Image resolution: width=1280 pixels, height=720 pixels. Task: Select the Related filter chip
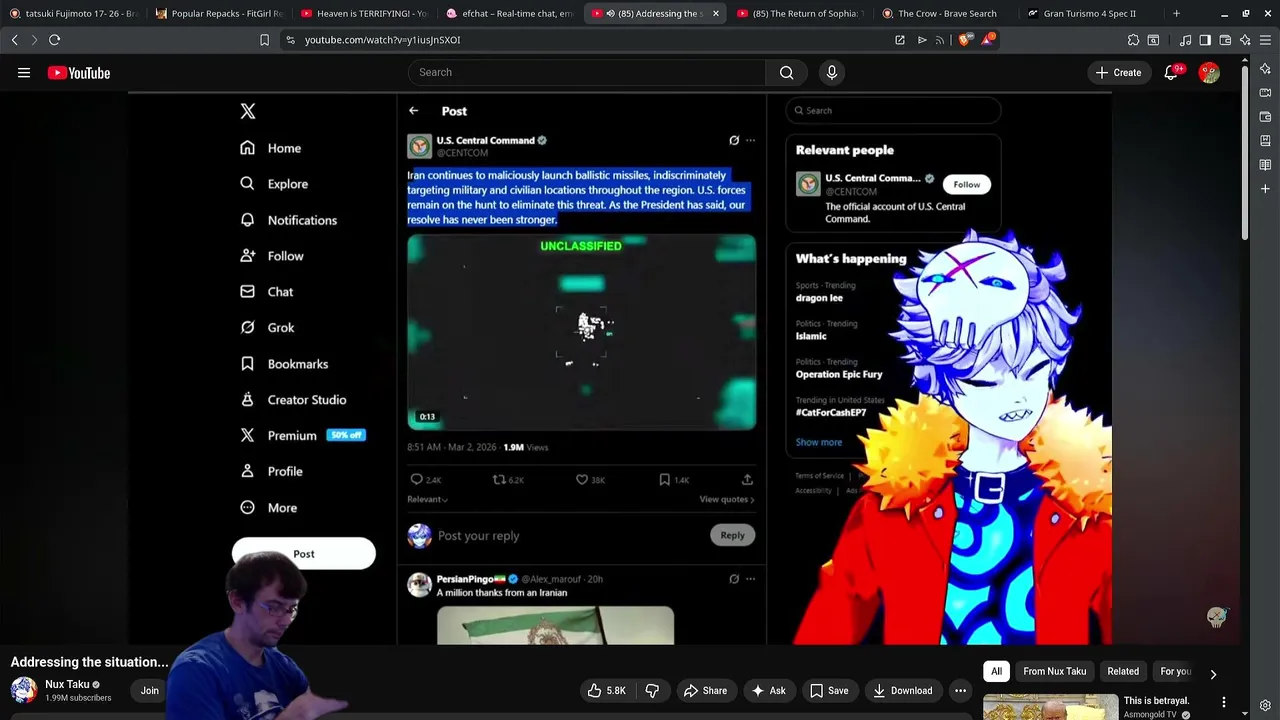pyautogui.click(x=1123, y=671)
